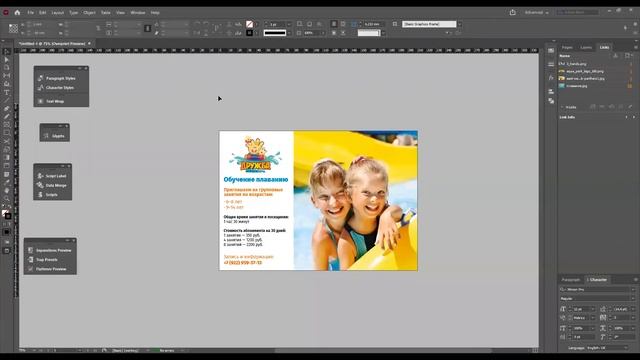Select the Gap tool

click(7, 76)
